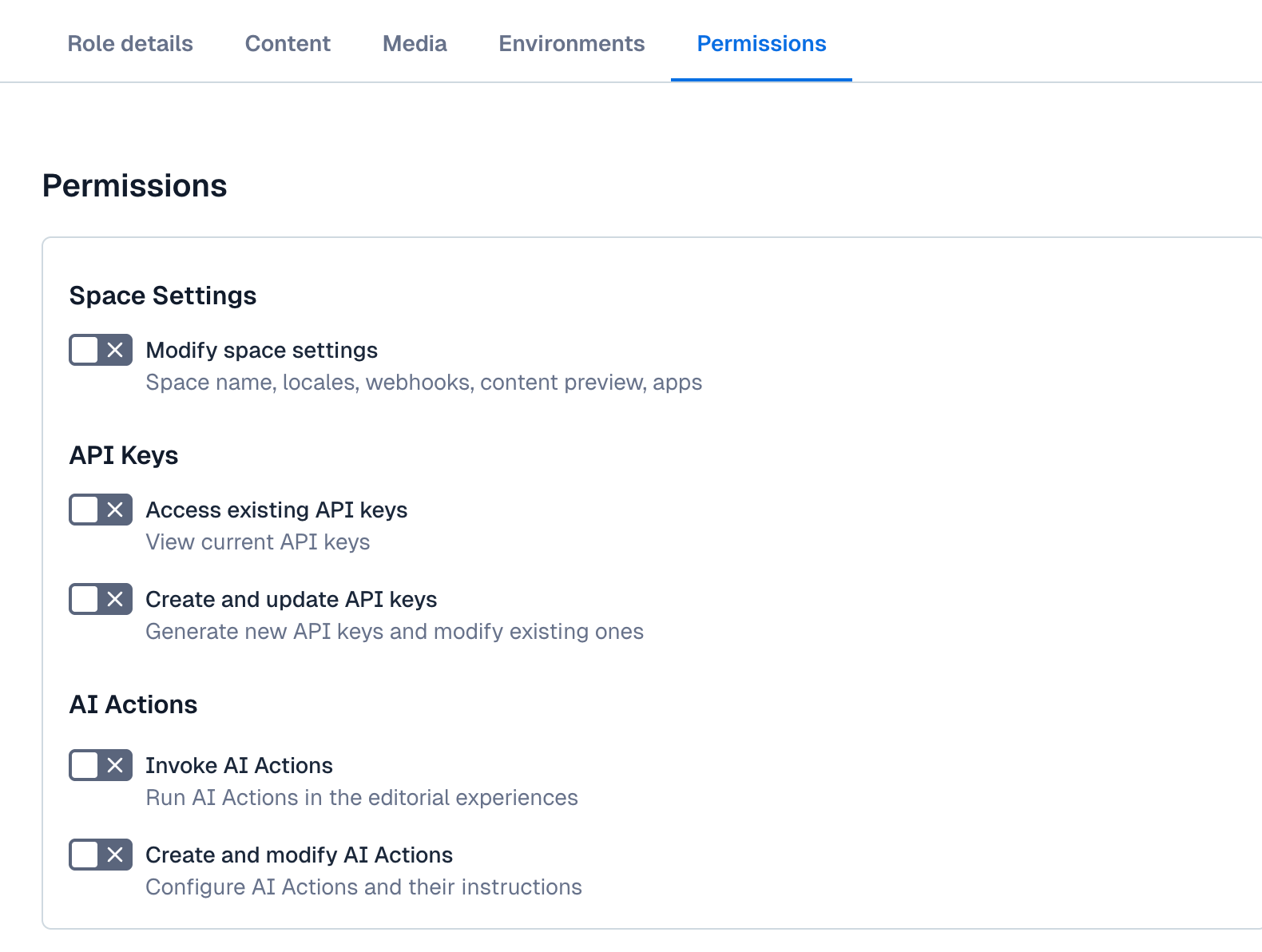Click the "View current API keys" description
1262x952 pixels.
click(257, 541)
